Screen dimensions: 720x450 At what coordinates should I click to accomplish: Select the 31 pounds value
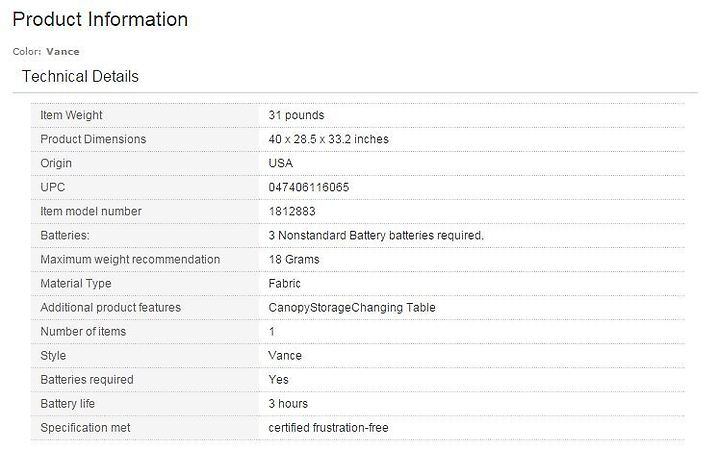296,115
